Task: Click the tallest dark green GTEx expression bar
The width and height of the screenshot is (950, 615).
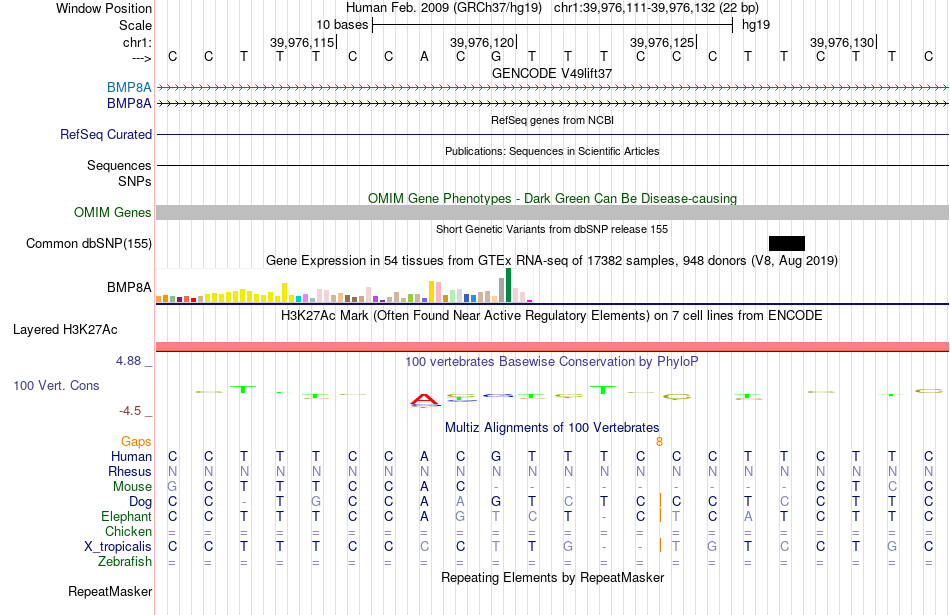Action: point(508,285)
